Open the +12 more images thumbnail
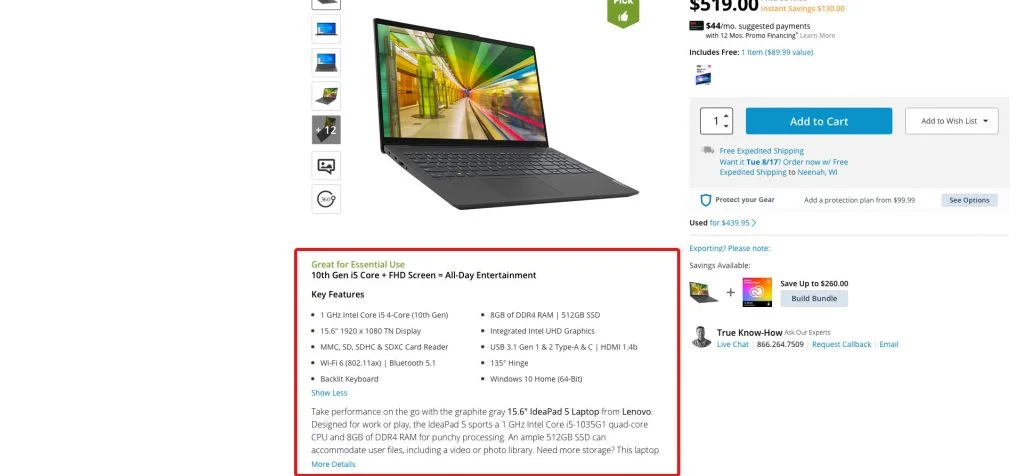Viewport: 1024px width, 476px height. [326, 129]
